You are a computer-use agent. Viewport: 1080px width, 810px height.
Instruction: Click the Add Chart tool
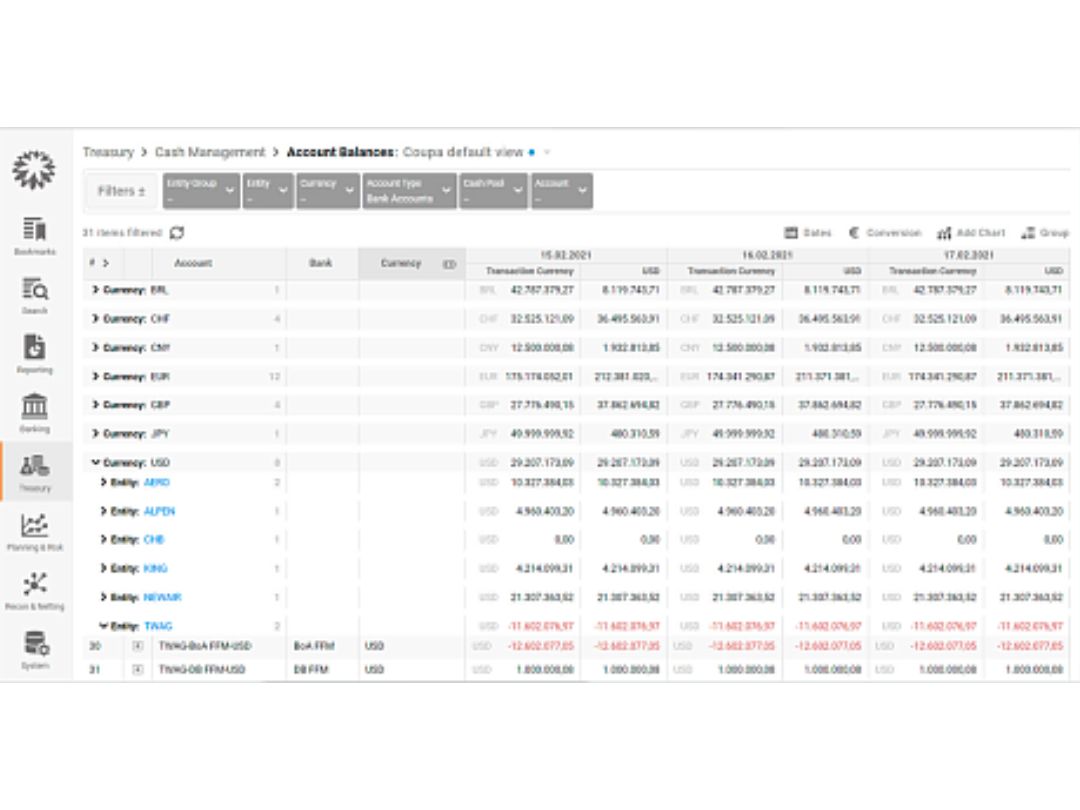click(x=970, y=233)
